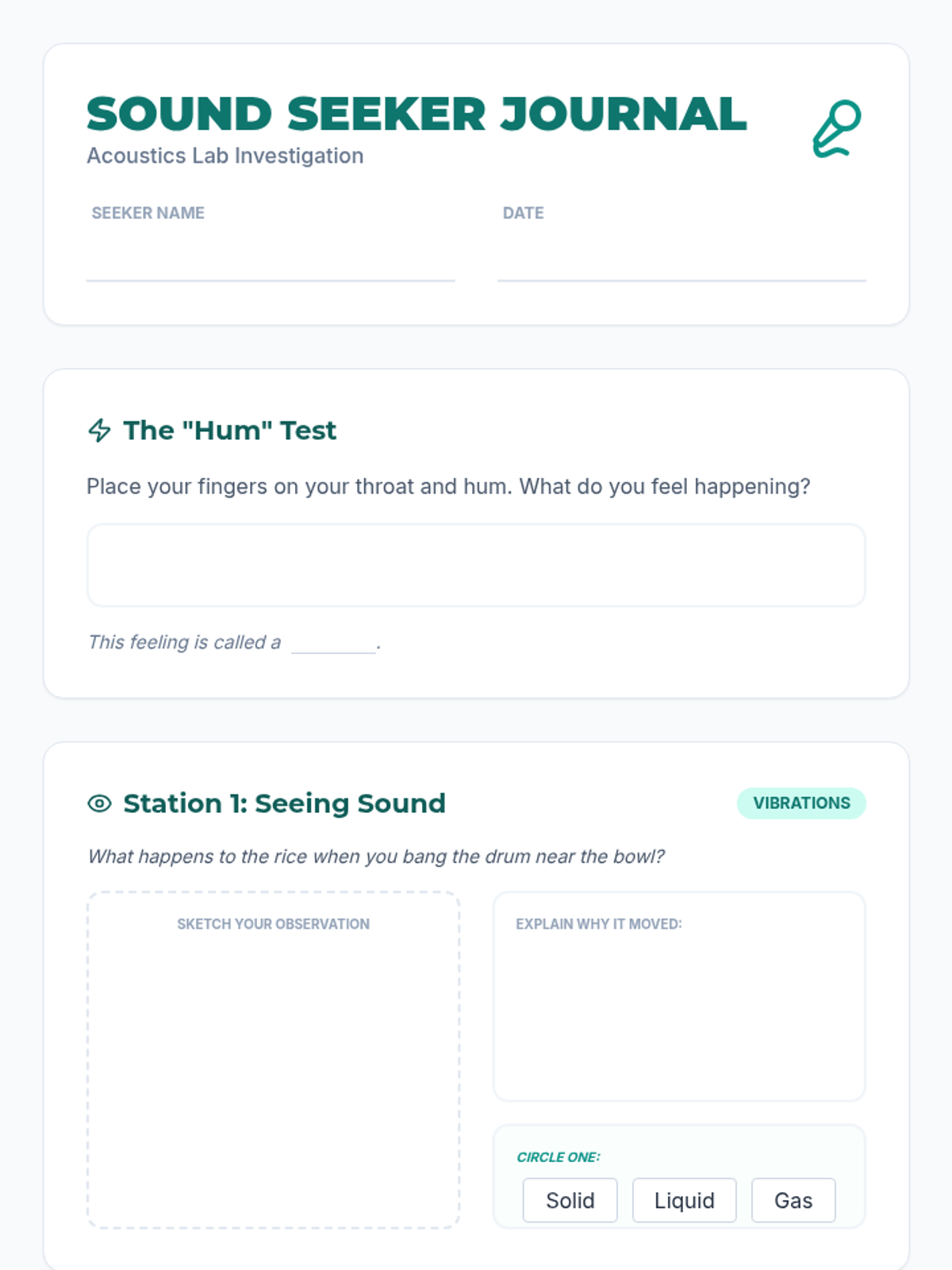Focus the Seeker Name input line
Screen dimensions: 952x1270
(271, 260)
